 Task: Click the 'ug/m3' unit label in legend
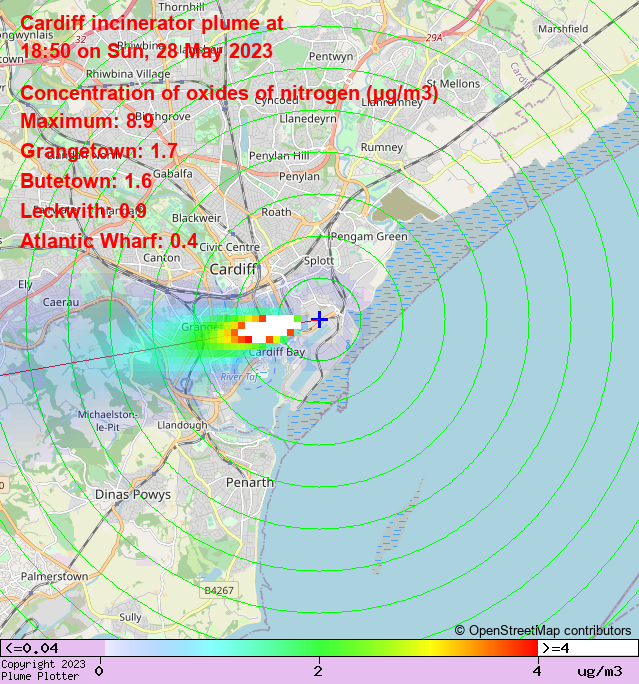coord(599,671)
